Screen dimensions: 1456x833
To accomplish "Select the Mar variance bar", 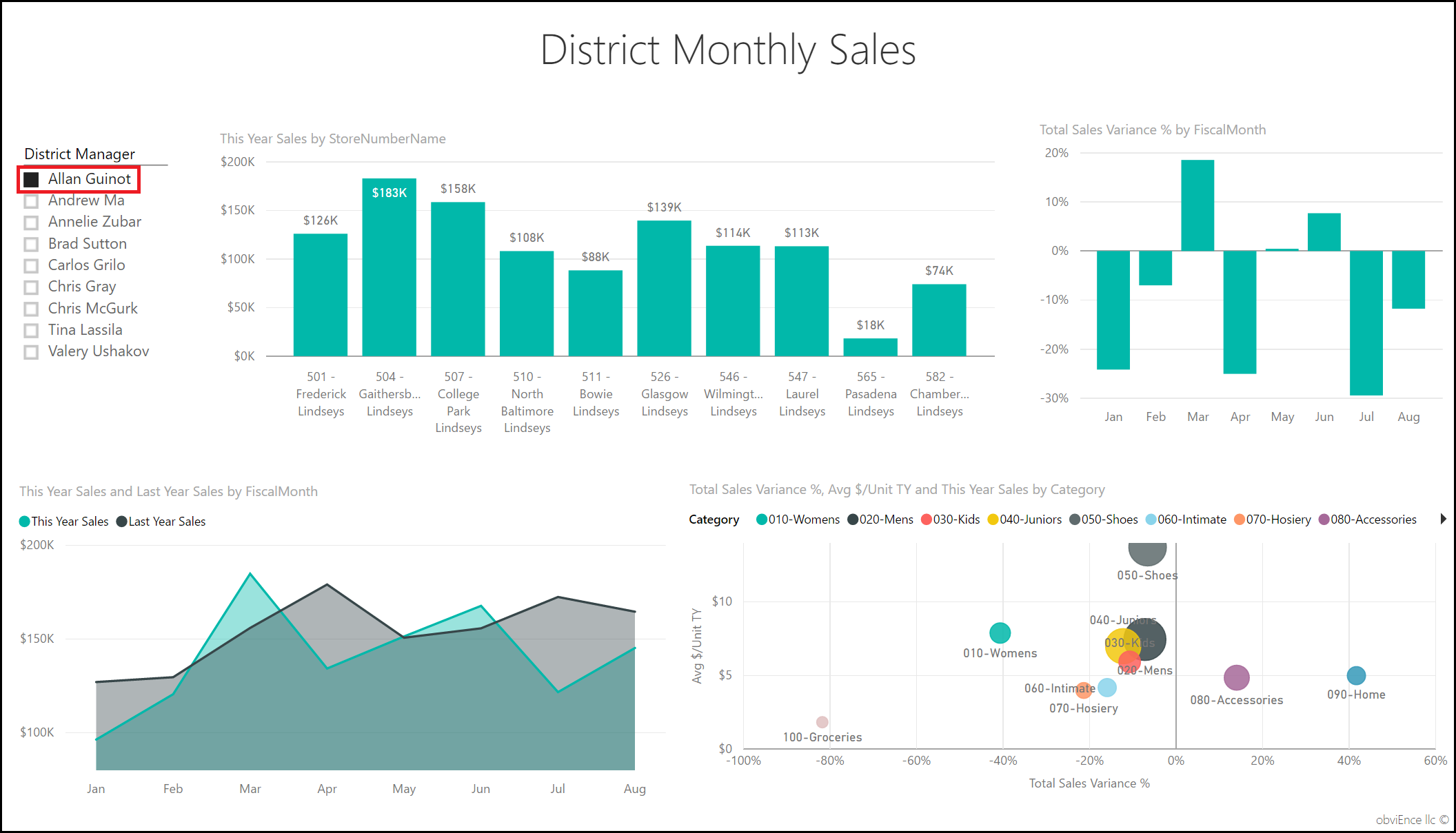I will click(1197, 205).
